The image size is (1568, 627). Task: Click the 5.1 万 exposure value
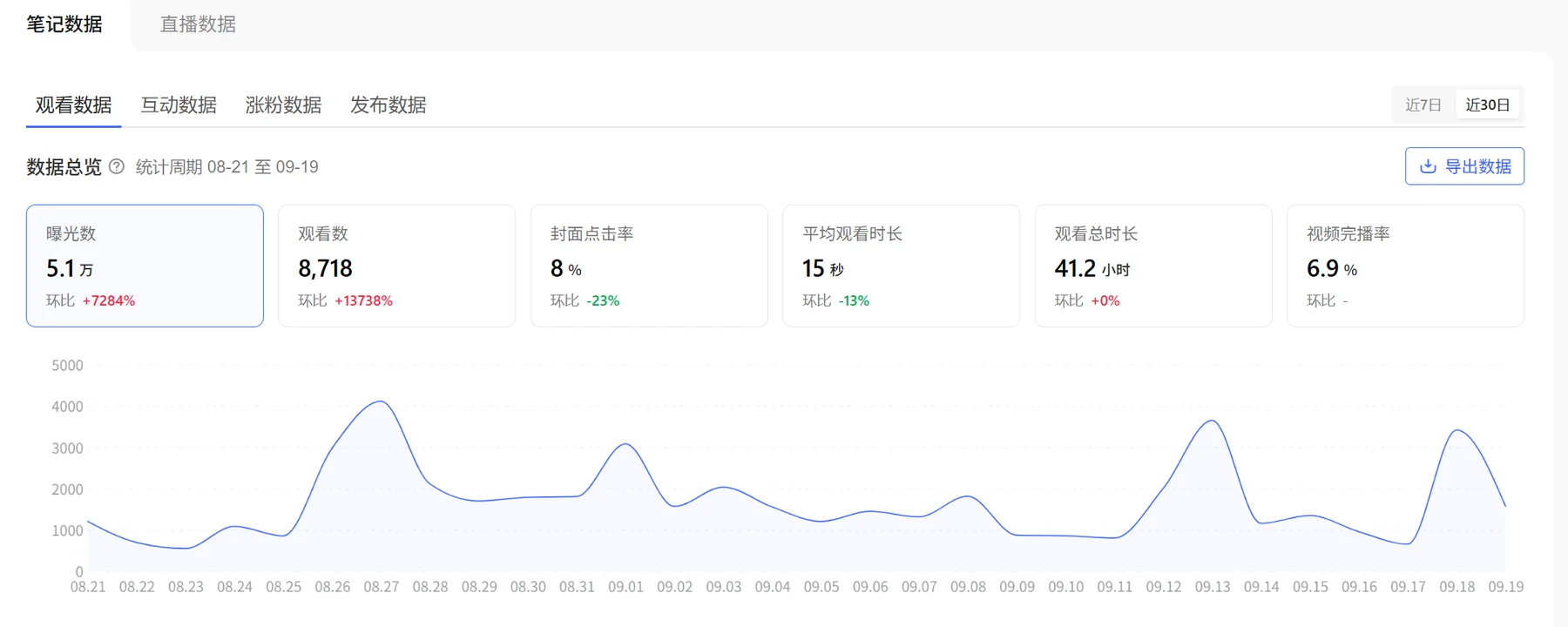pos(70,268)
